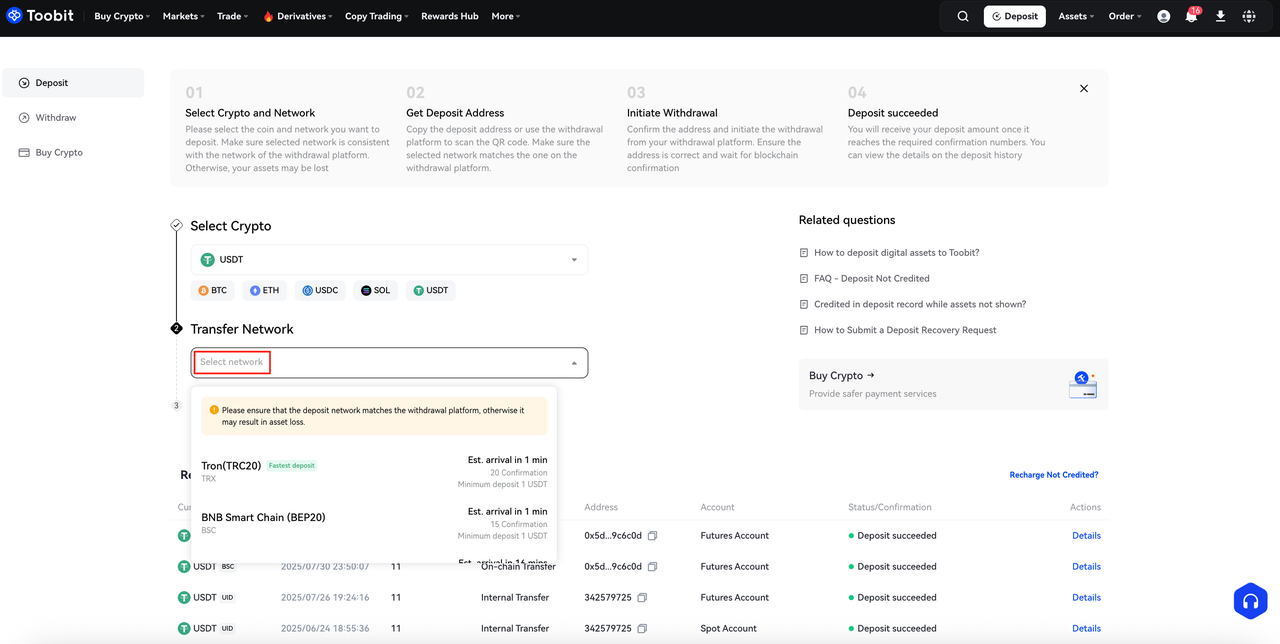Viewport: 1280px width, 644px height.
Task: Click the Recharge Not Credited? link
Action: 1054,475
